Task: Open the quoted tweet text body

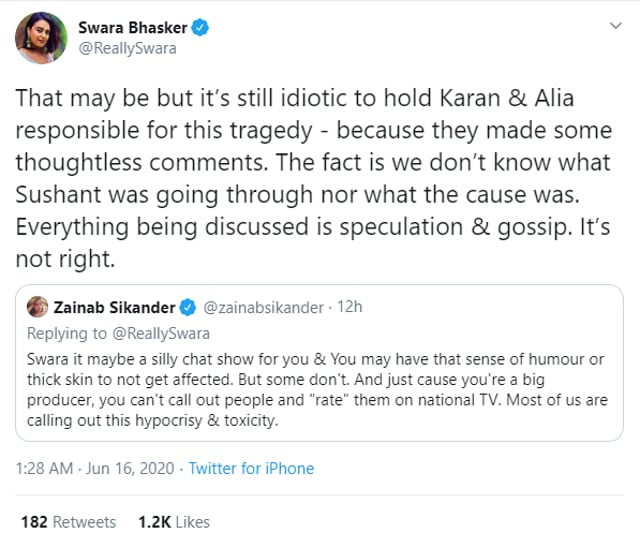Action: click(x=317, y=390)
